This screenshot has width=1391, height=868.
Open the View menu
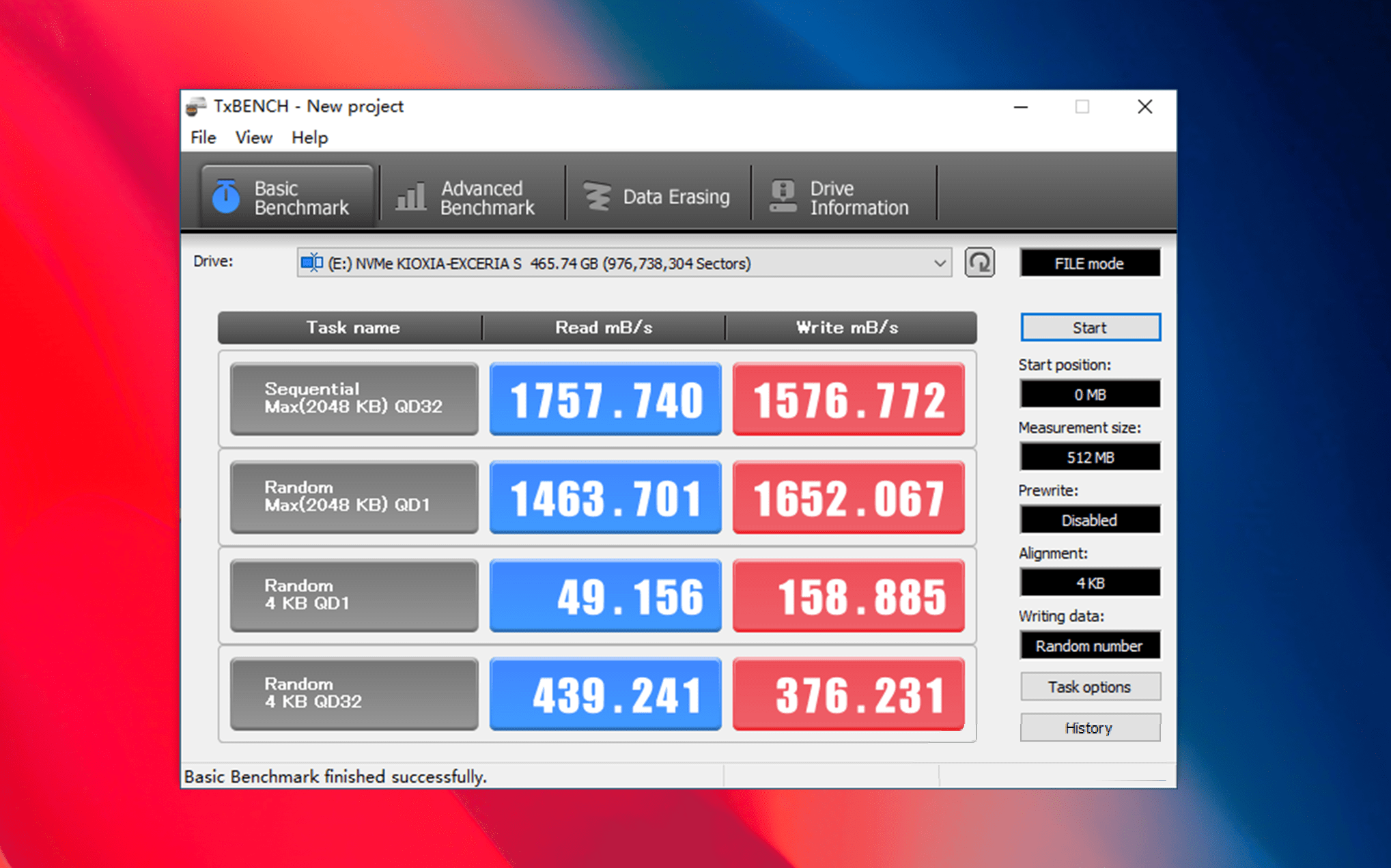click(x=253, y=137)
